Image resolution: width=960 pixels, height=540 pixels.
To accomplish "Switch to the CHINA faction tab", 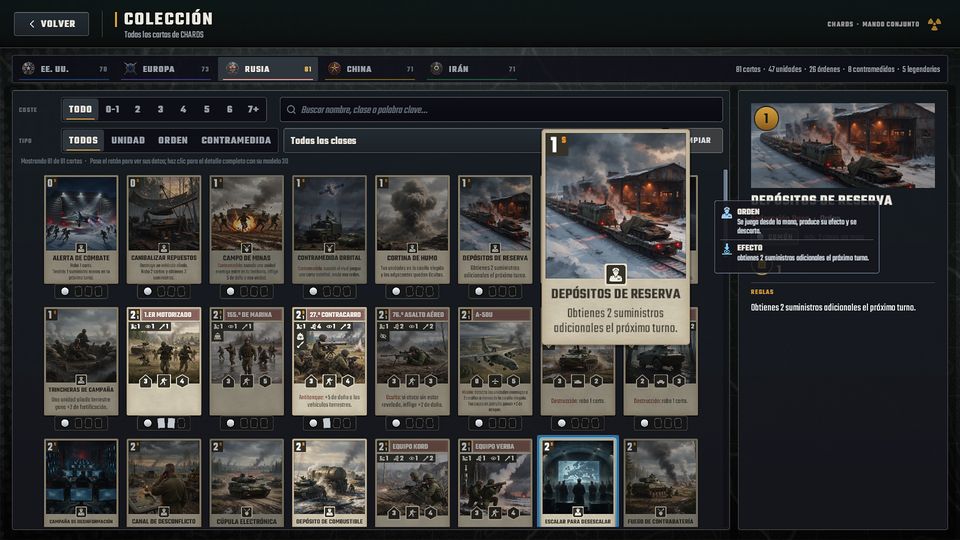I will point(370,69).
